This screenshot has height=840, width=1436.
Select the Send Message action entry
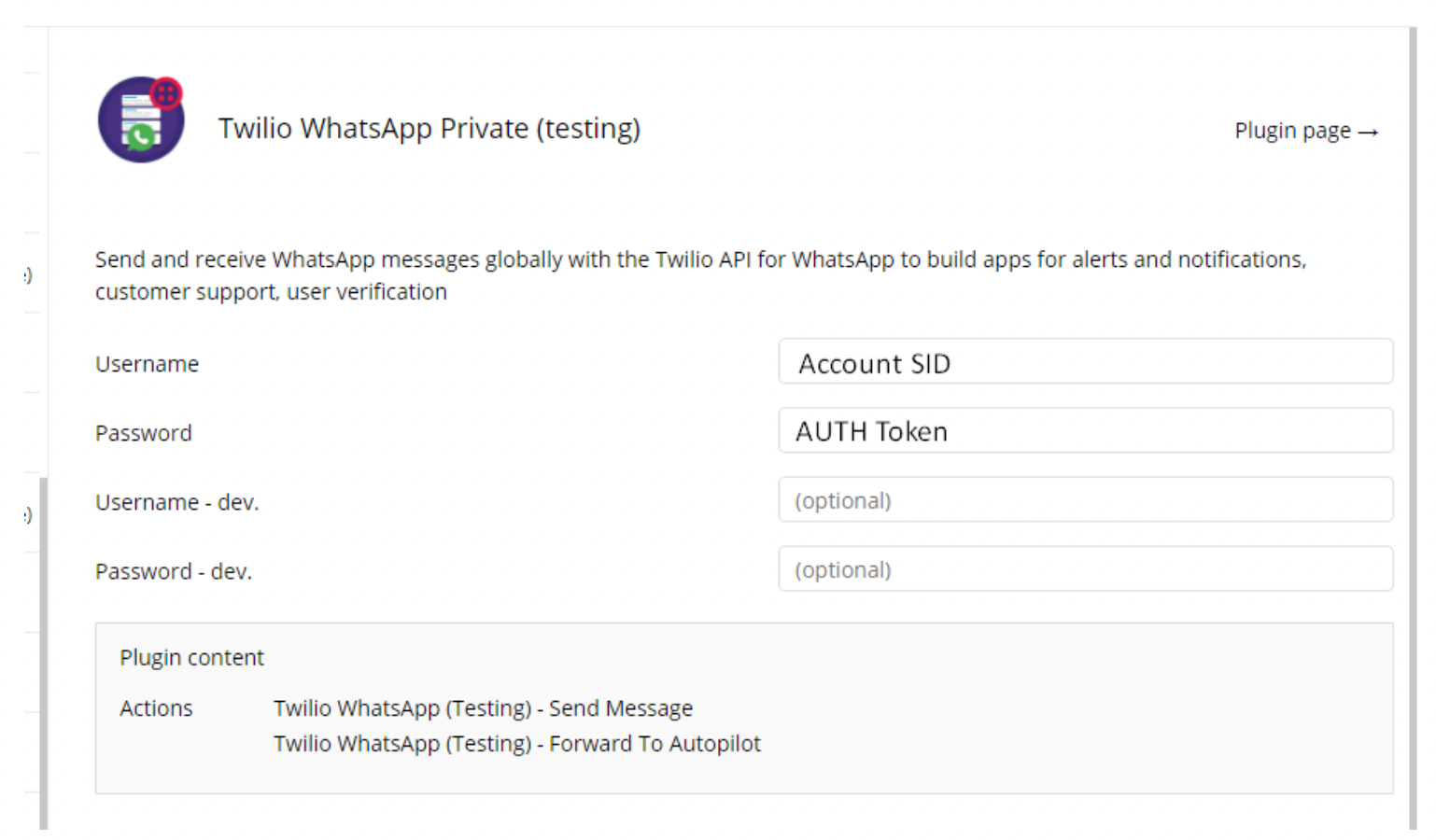tap(483, 708)
